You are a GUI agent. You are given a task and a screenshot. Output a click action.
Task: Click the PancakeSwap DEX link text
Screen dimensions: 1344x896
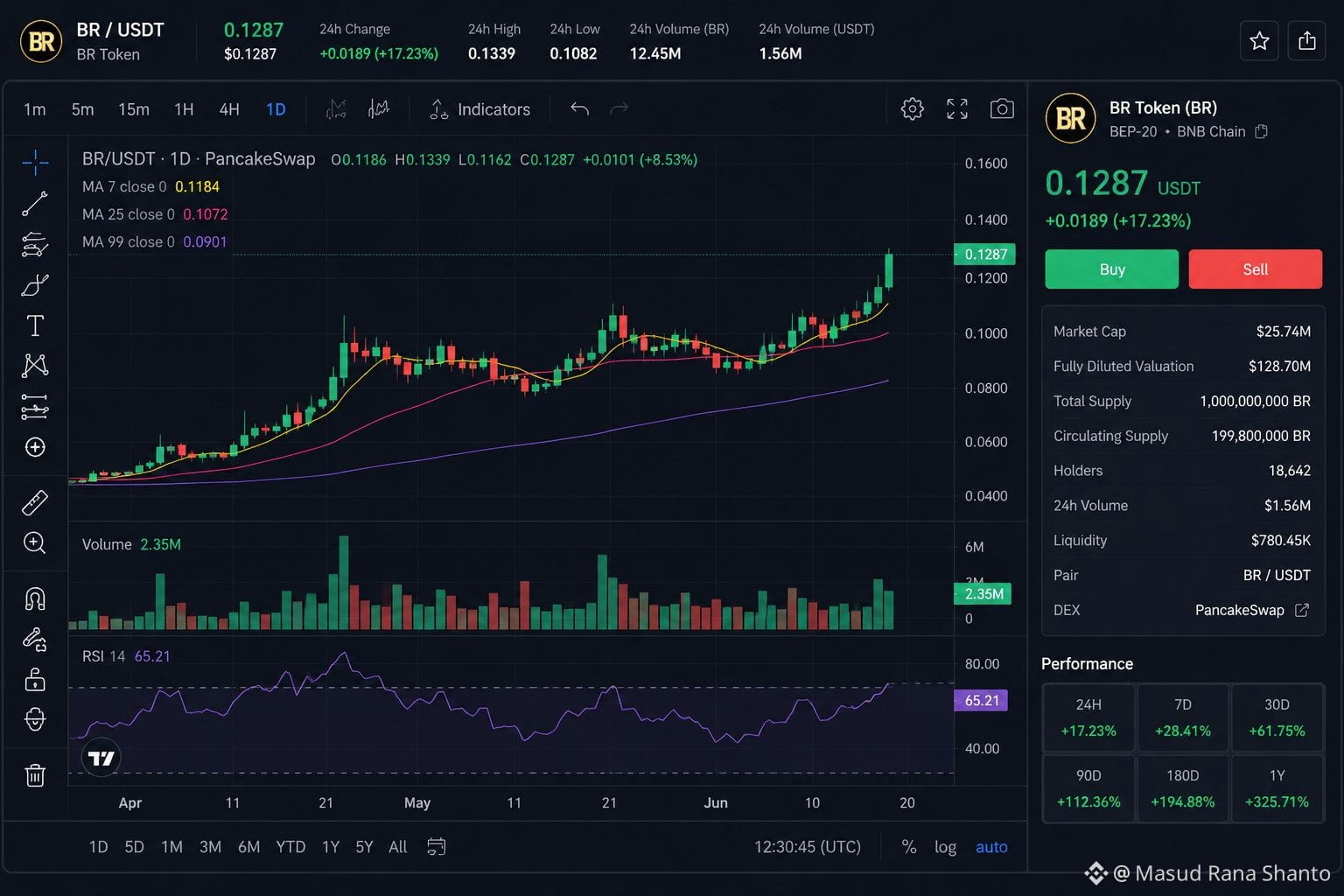point(1240,610)
